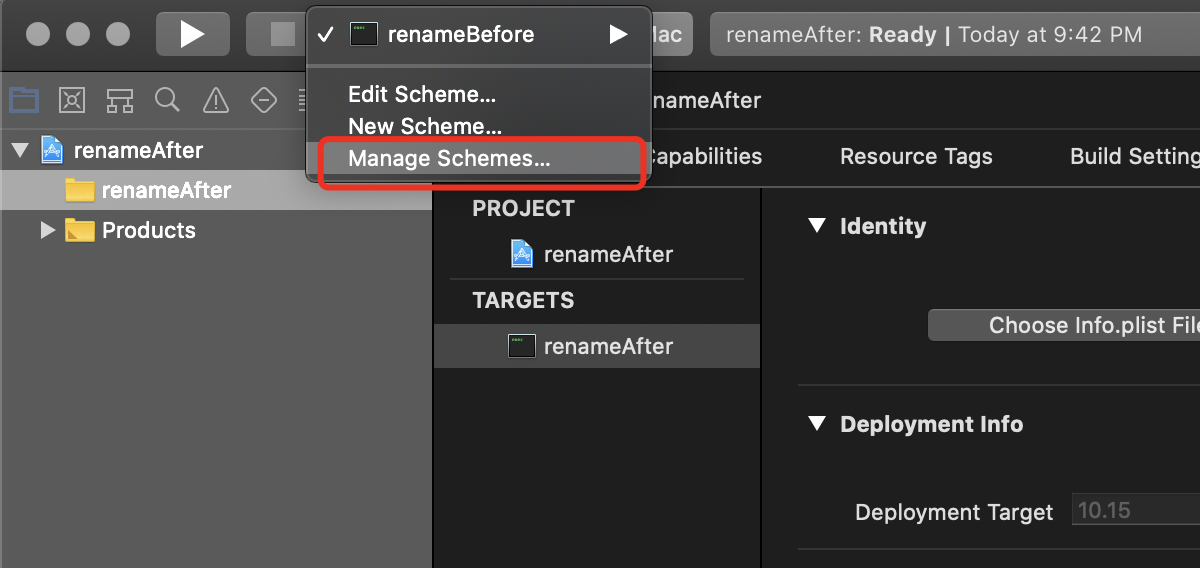Viewport: 1200px width, 568px height.
Task: Click the Deployment Target field
Action: pyautogui.click(x=1136, y=511)
